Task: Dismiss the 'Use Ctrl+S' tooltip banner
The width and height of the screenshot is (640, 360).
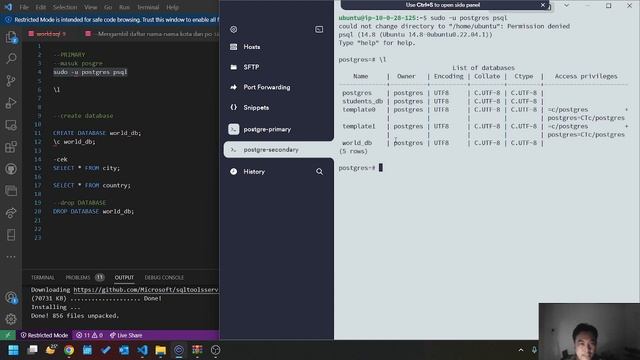Action: pyautogui.click(x=542, y=5)
